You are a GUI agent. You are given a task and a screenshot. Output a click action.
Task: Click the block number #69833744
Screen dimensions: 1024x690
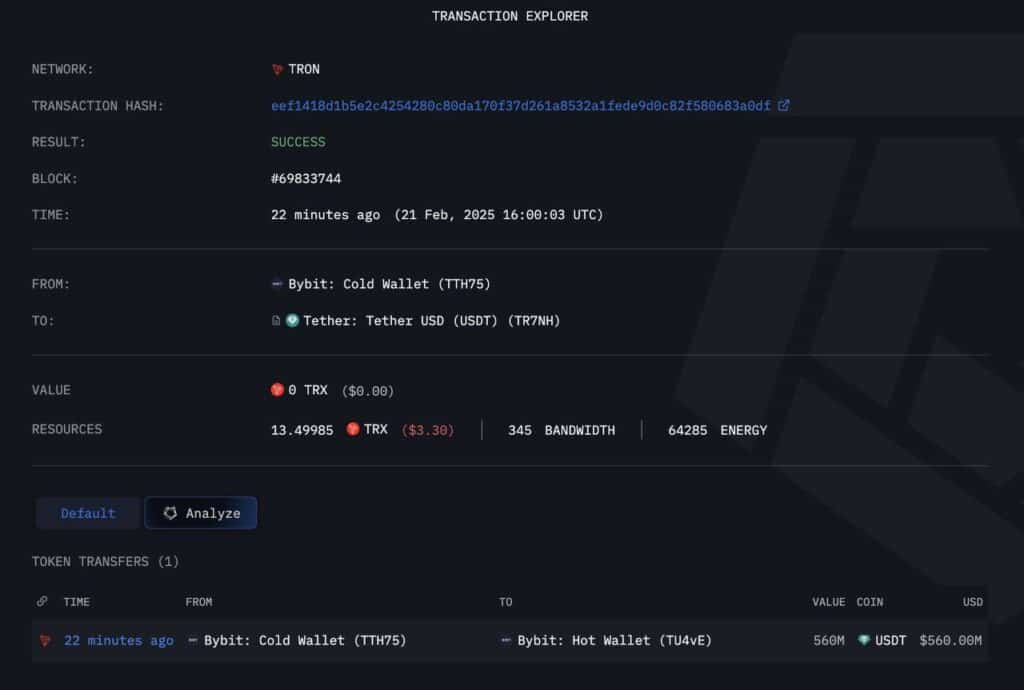(x=306, y=178)
